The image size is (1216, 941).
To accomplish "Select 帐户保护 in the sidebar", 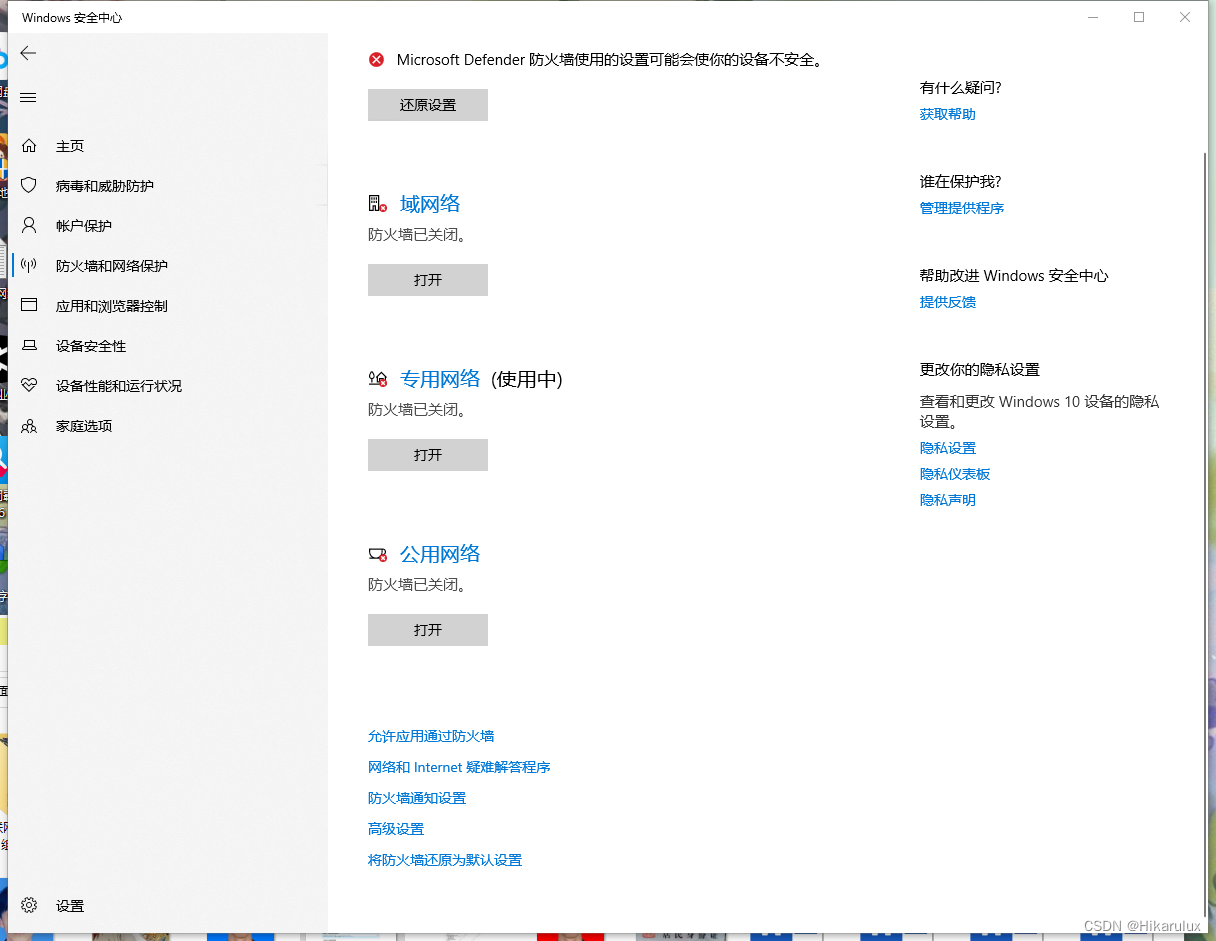I will pos(86,225).
